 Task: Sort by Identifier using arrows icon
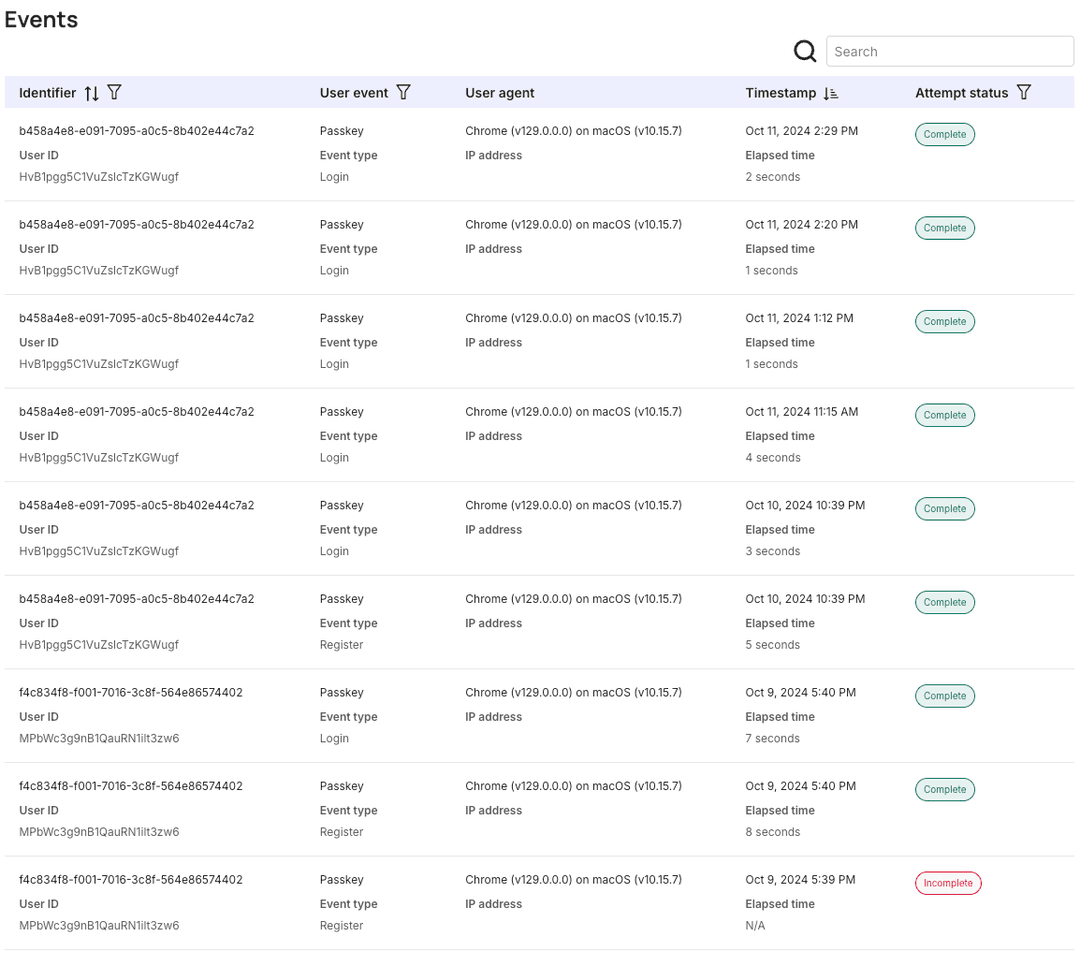(x=91, y=93)
